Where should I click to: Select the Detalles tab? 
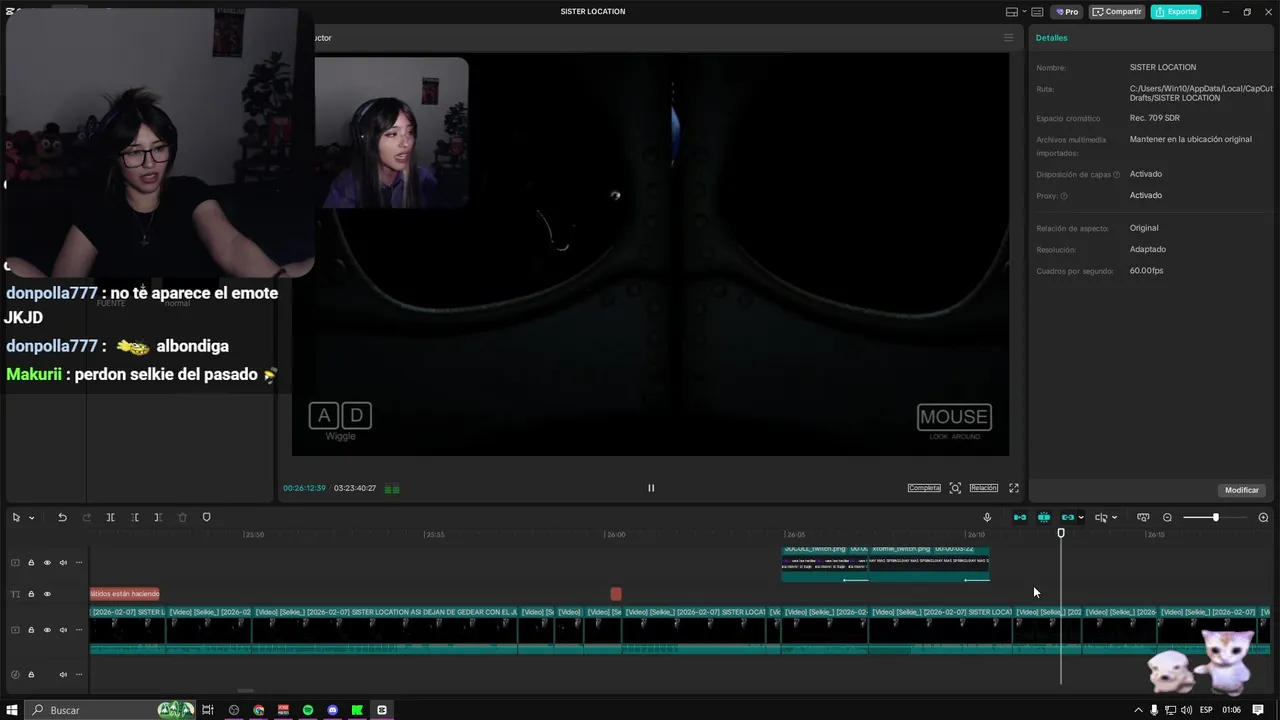click(1051, 38)
